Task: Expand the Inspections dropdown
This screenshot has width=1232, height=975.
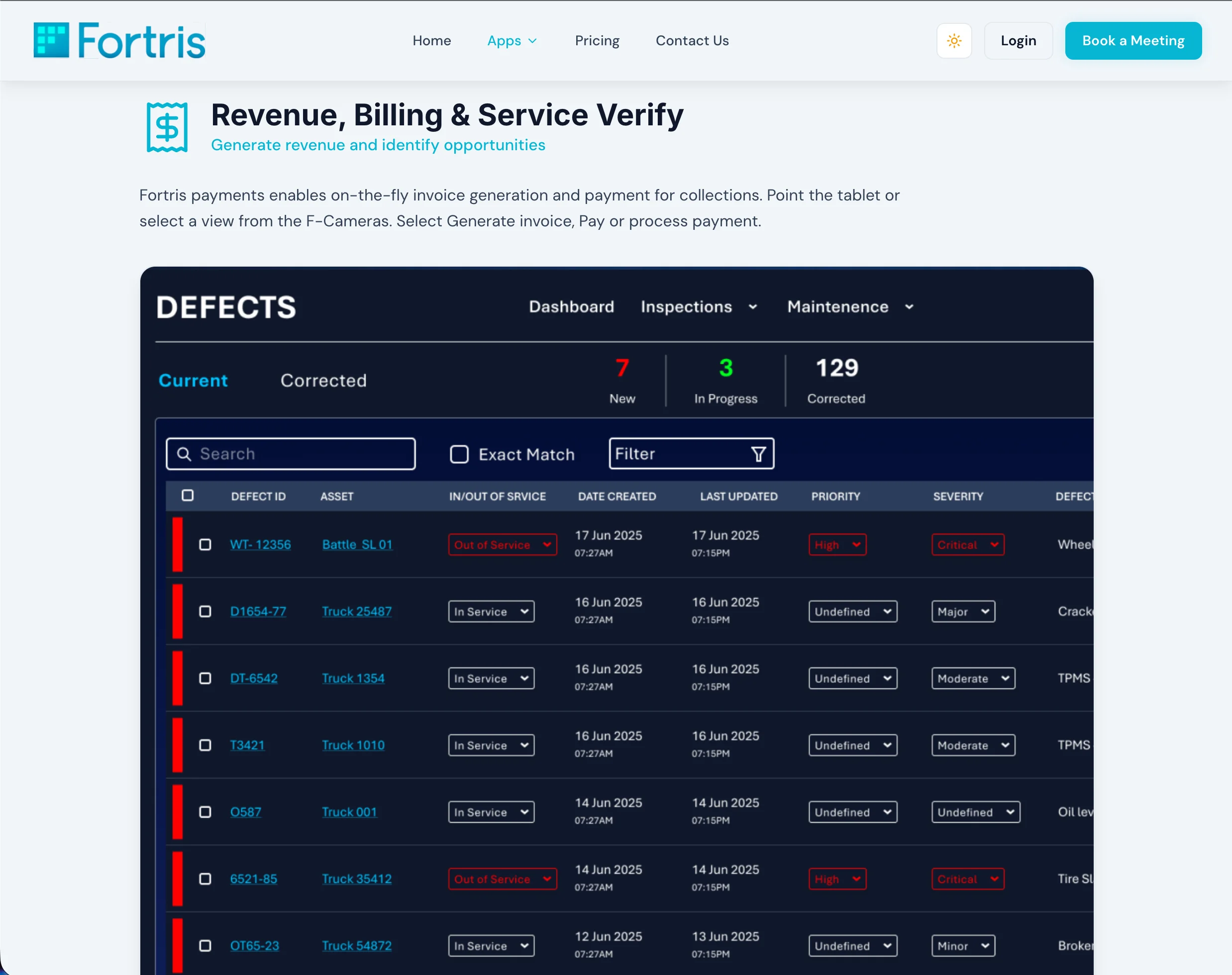Action: (700, 306)
